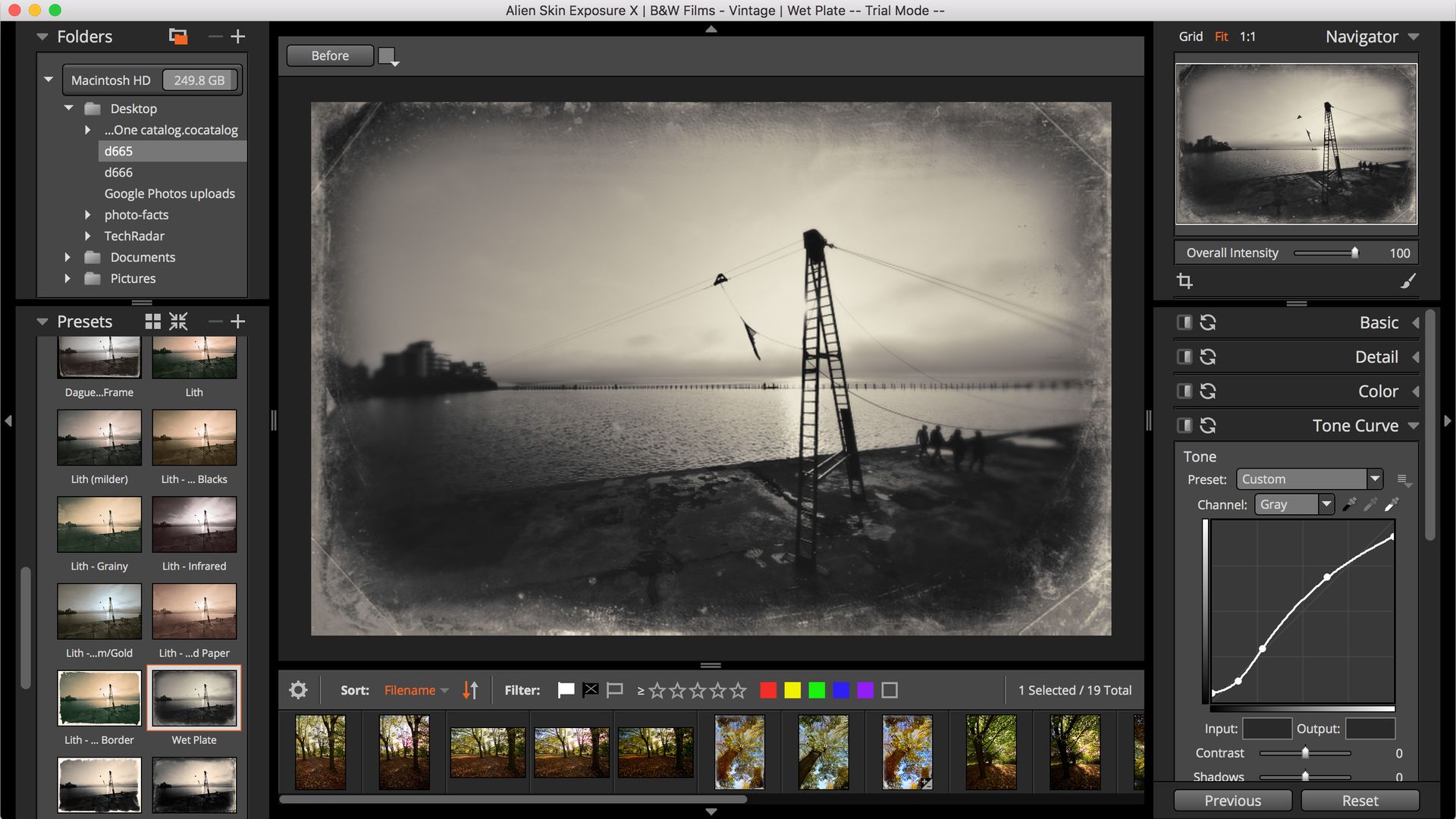Filter by the red color label
Image resolution: width=1456 pixels, height=819 pixels.
click(768, 690)
